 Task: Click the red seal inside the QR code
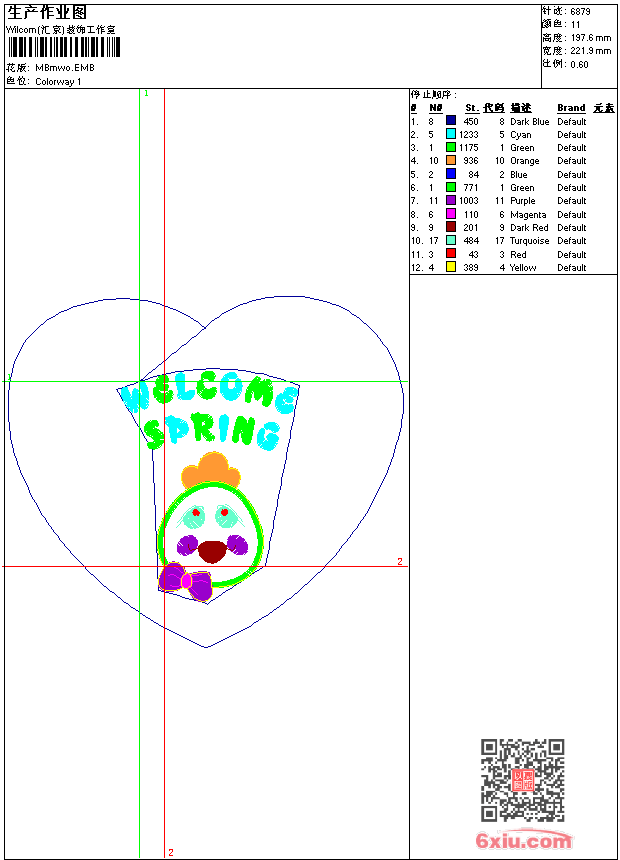pos(523,781)
